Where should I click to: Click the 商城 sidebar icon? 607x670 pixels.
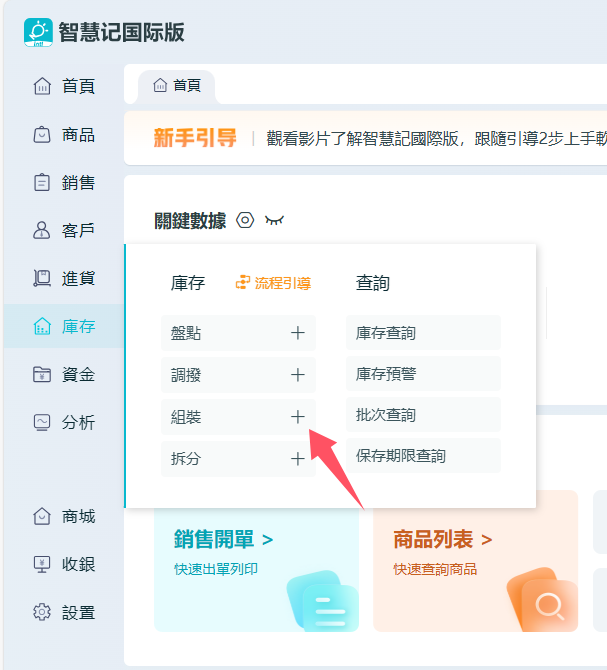click(x=42, y=516)
